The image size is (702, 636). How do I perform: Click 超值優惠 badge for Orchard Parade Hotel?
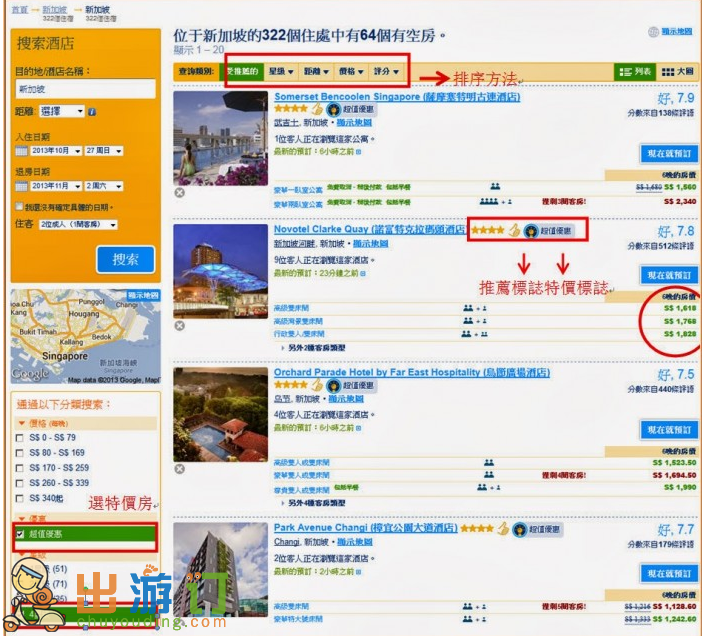tap(351, 385)
